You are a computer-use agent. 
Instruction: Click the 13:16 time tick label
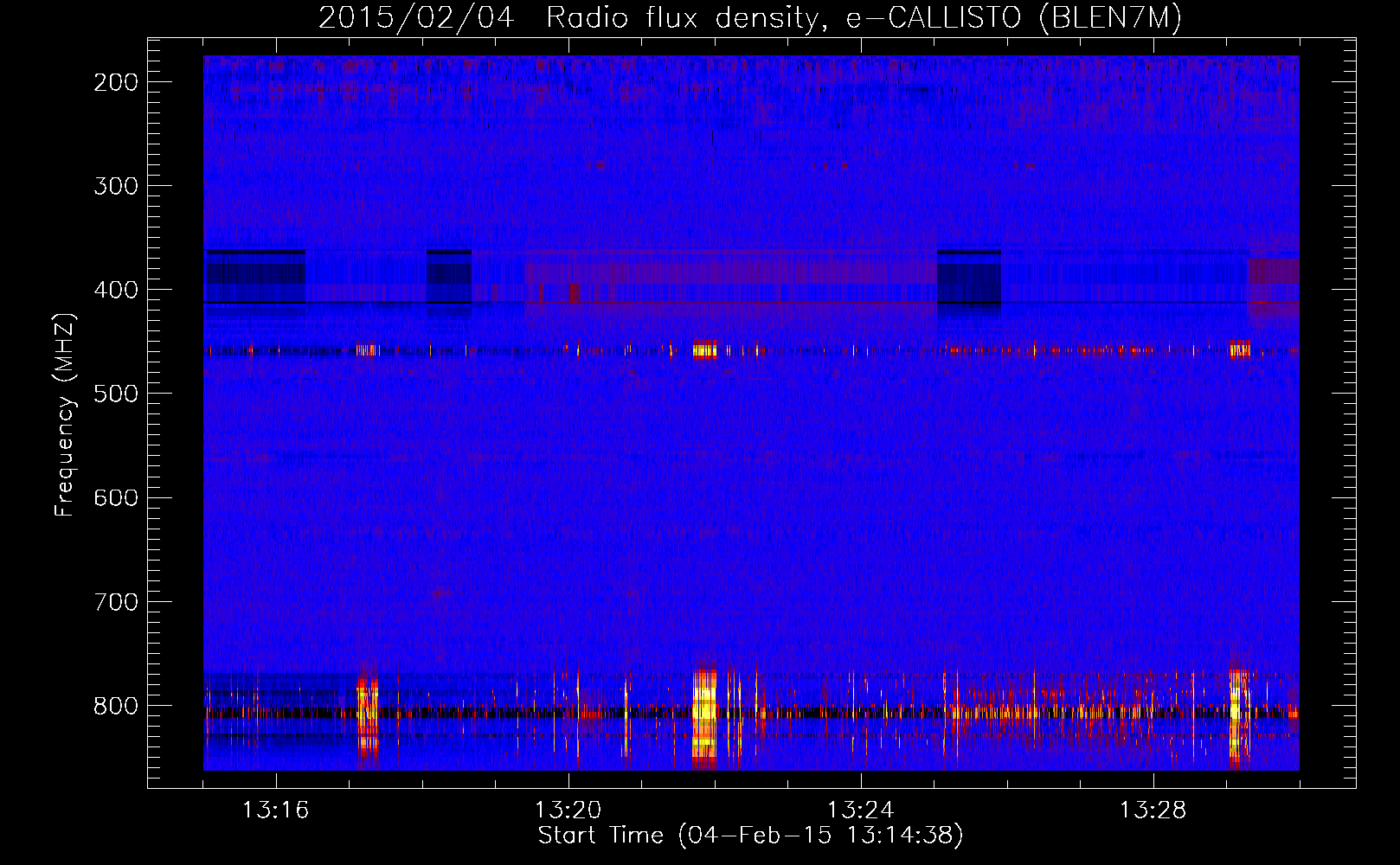point(276,811)
